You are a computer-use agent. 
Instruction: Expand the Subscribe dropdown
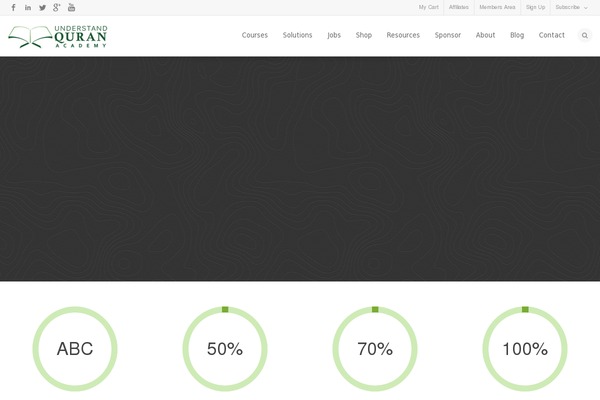(571, 7)
